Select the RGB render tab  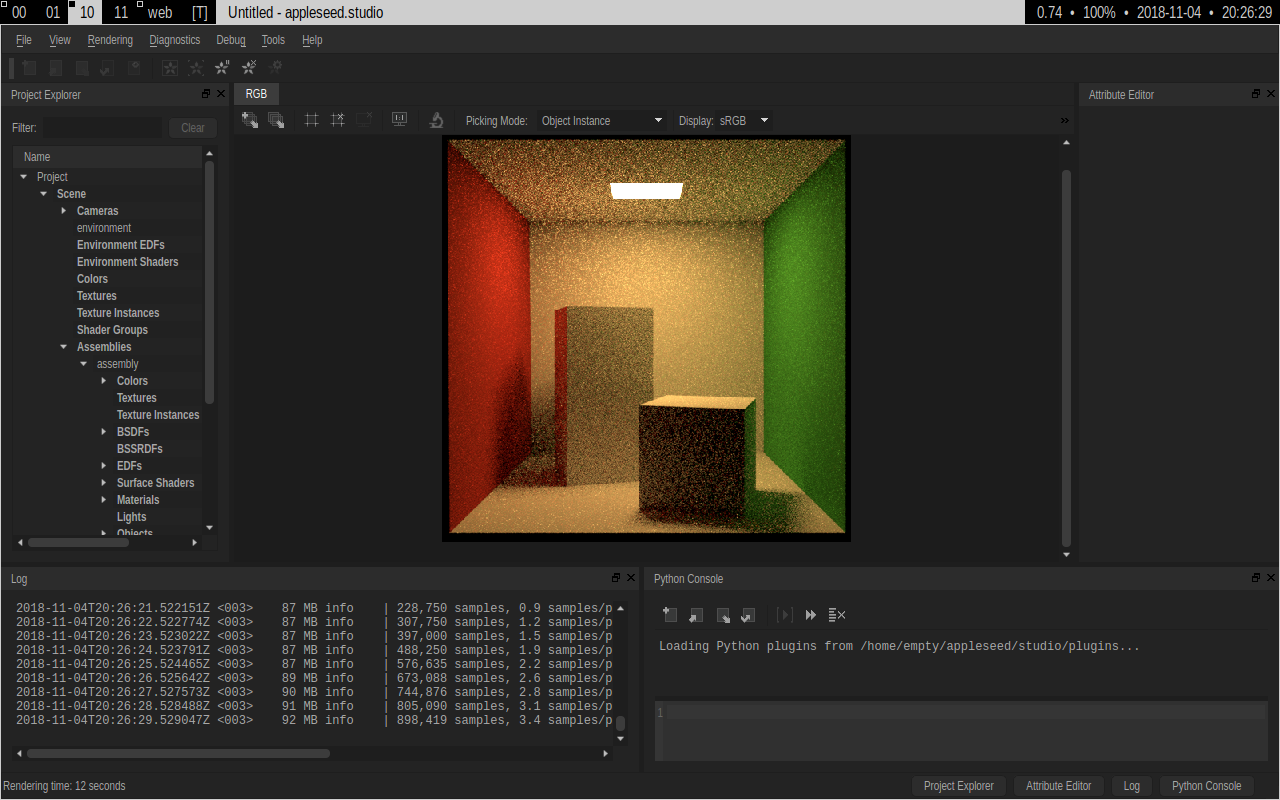pos(256,94)
